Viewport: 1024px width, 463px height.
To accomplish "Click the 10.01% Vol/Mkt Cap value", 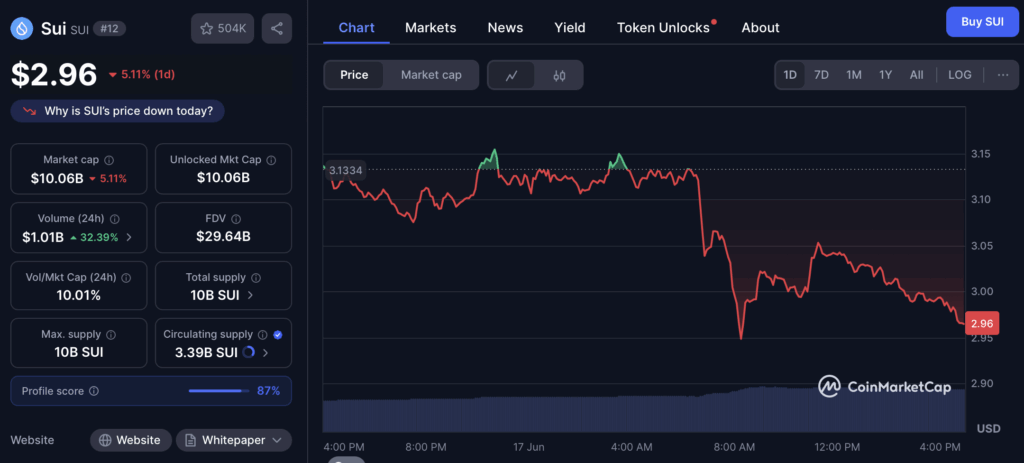I will pyautogui.click(x=78, y=295).
